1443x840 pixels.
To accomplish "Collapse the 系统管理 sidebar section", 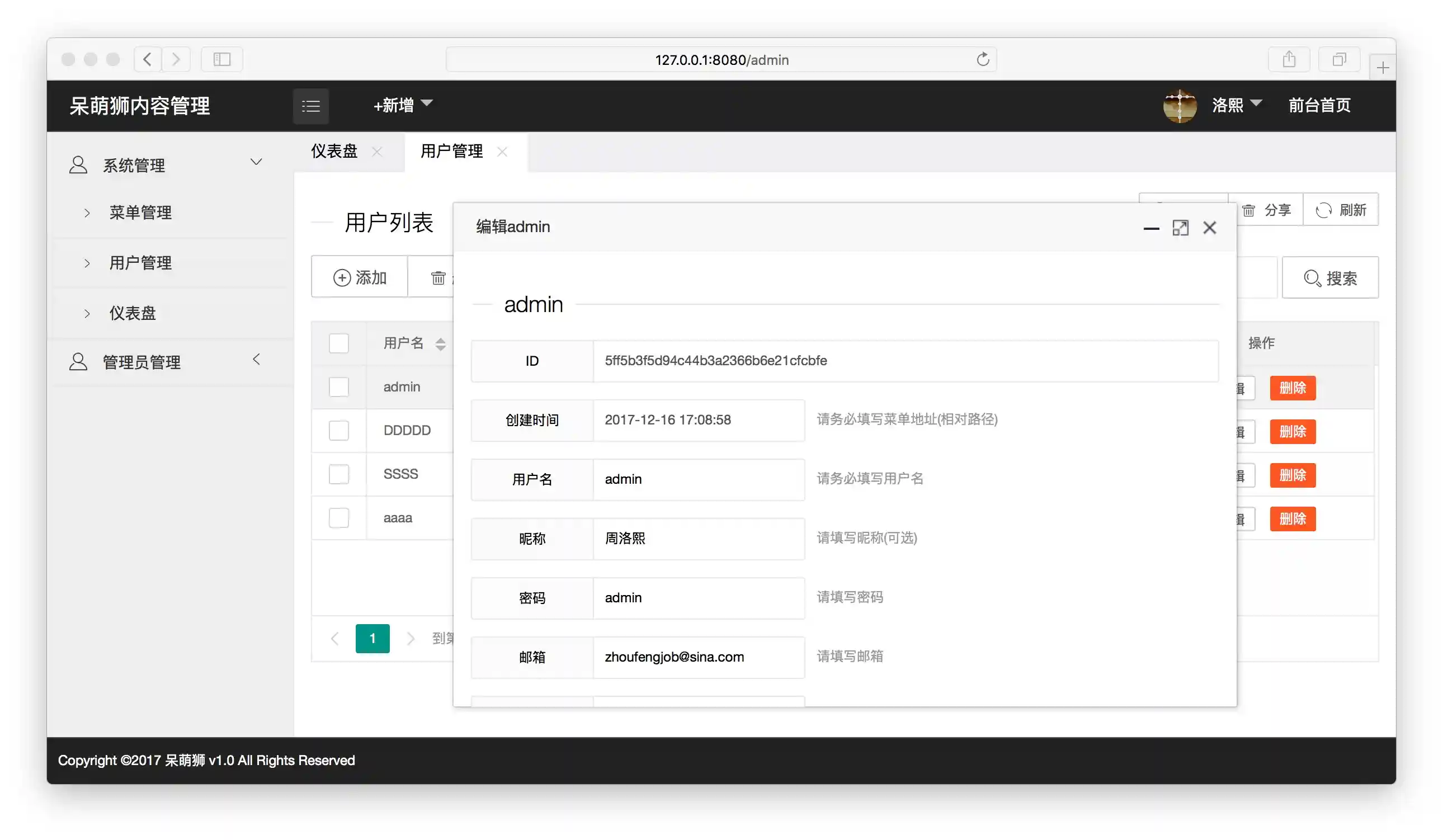I will point(256,162).
